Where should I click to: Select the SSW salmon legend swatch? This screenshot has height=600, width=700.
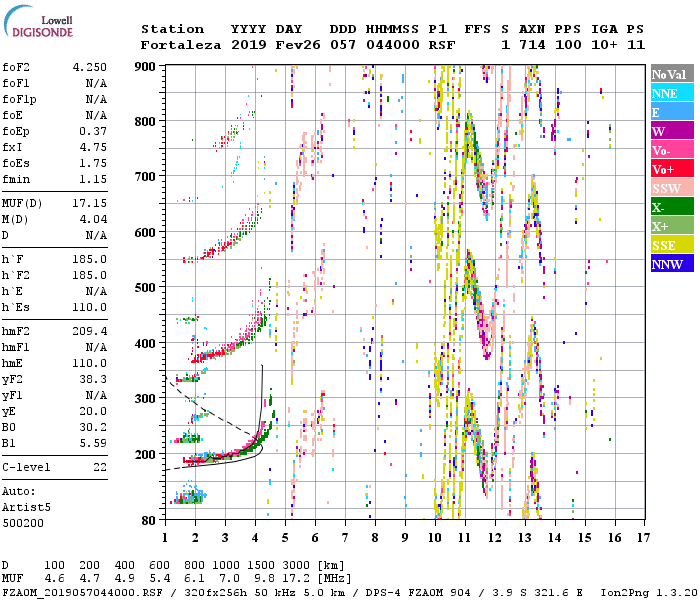[672, 188]
